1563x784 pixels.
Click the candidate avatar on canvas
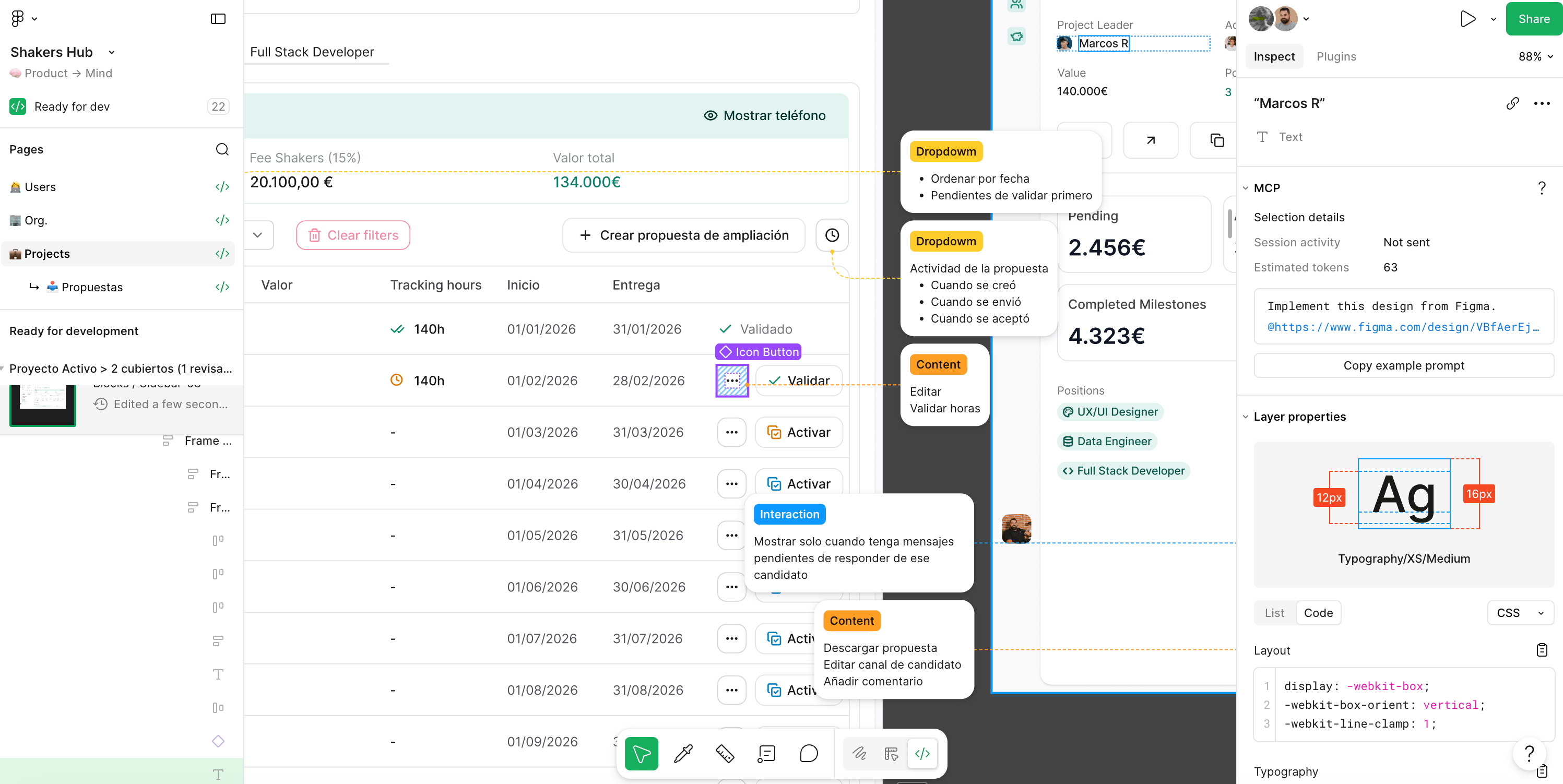coord(1016,529)
